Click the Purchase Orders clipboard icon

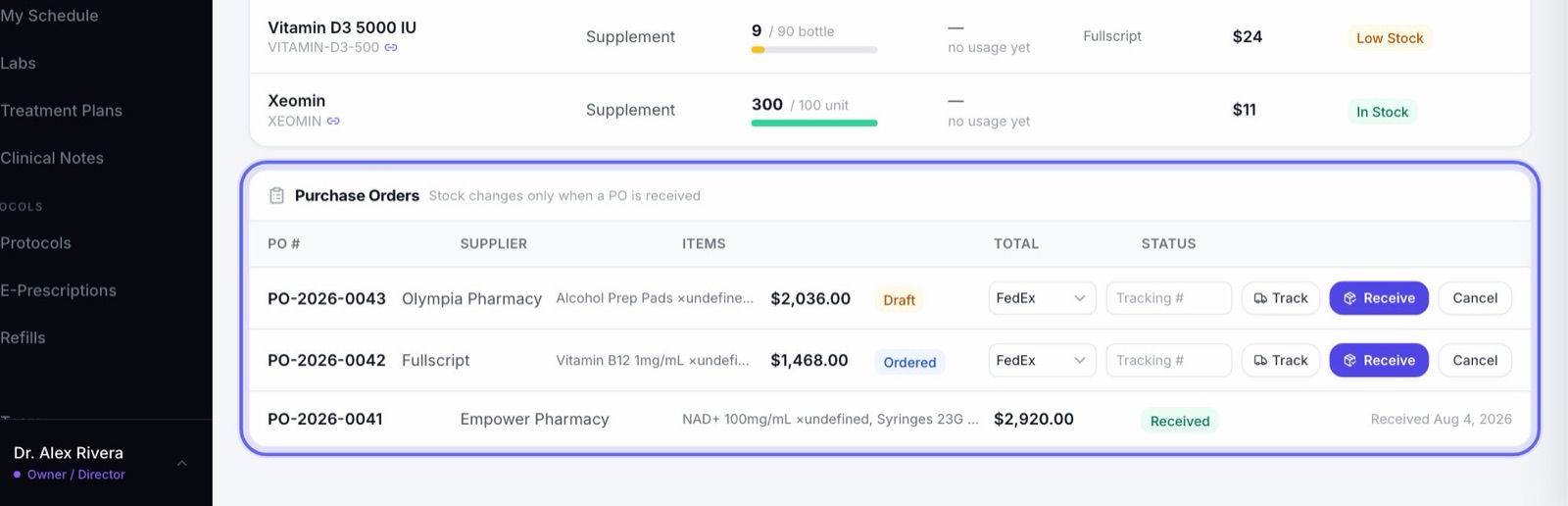277,195
